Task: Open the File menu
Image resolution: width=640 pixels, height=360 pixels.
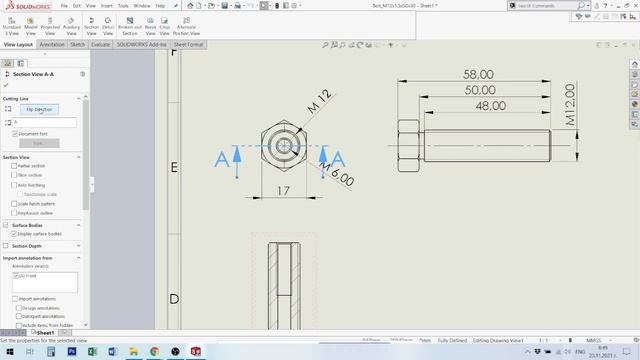Action: [x=64, y=6]
